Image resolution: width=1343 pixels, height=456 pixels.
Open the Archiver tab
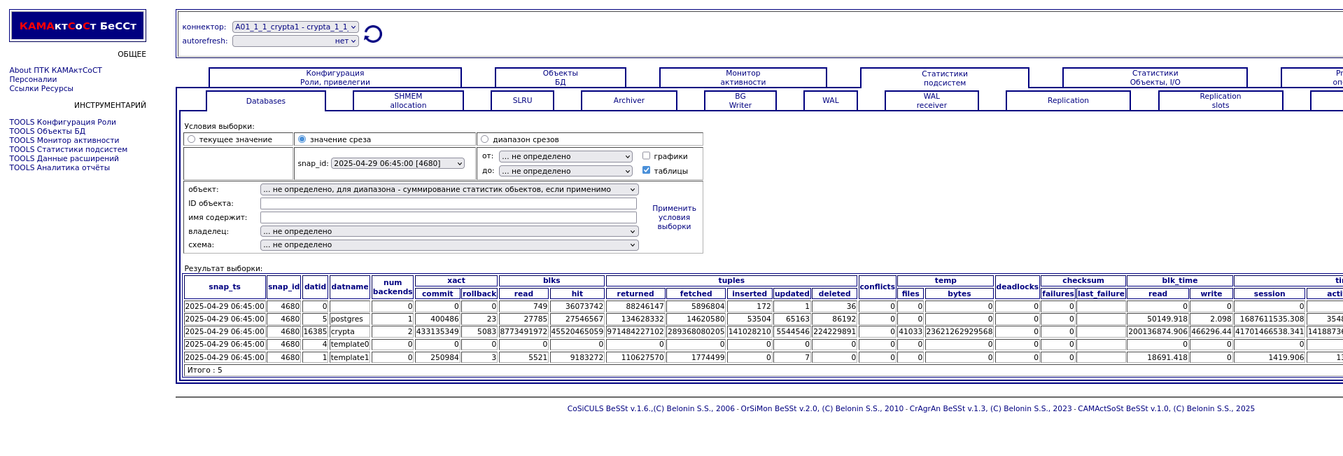(629, 101)
